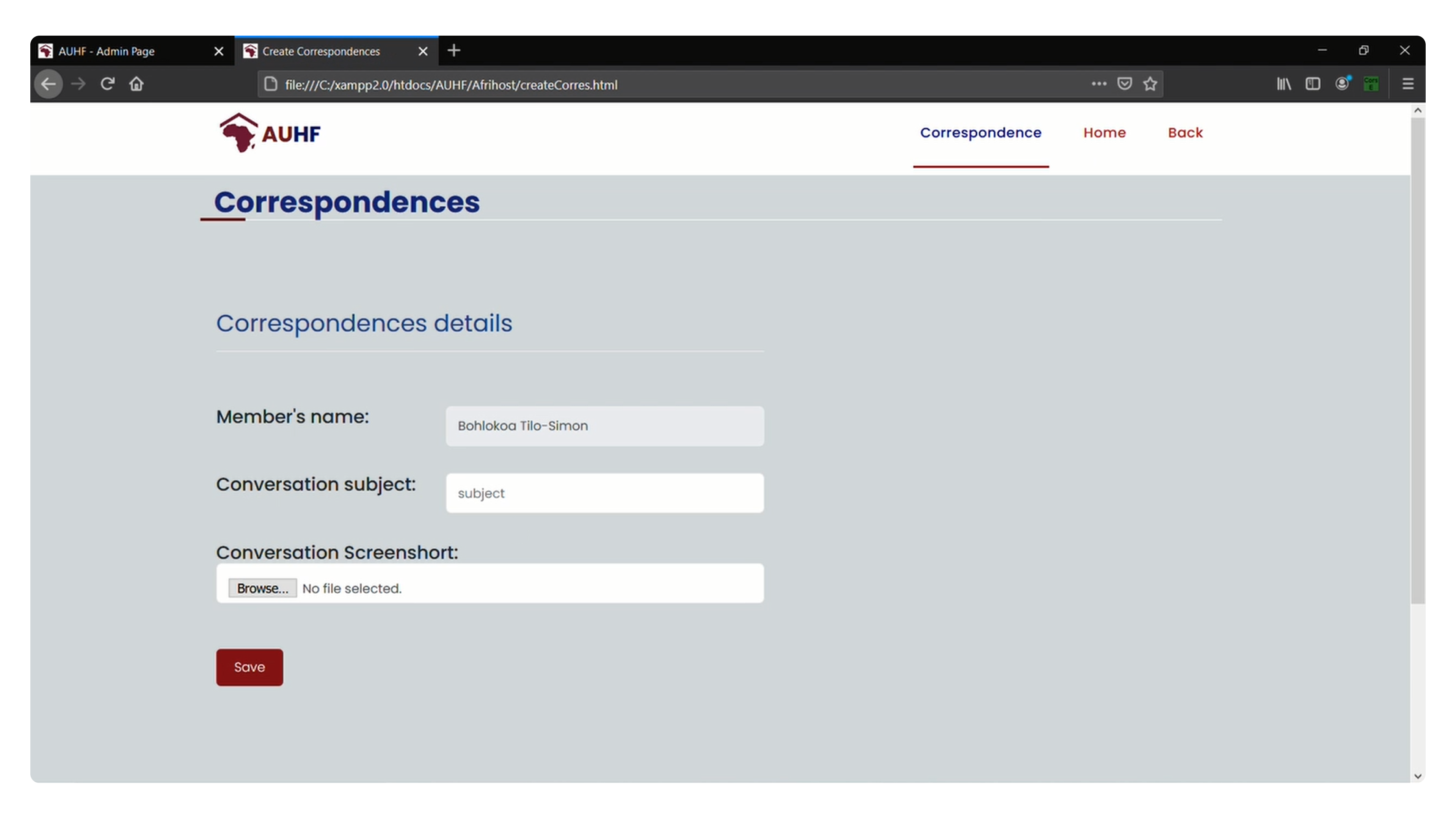Switch to the AUHF - Admin Page tab
Screen dimensions: 1456x819
132,52
